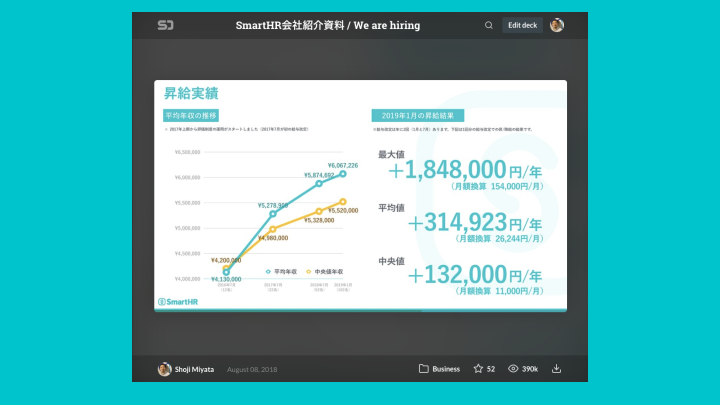Click the ¥6,067,226 chart data label
Viewport: 720px width, 405px height.
[x=343, y=165]
